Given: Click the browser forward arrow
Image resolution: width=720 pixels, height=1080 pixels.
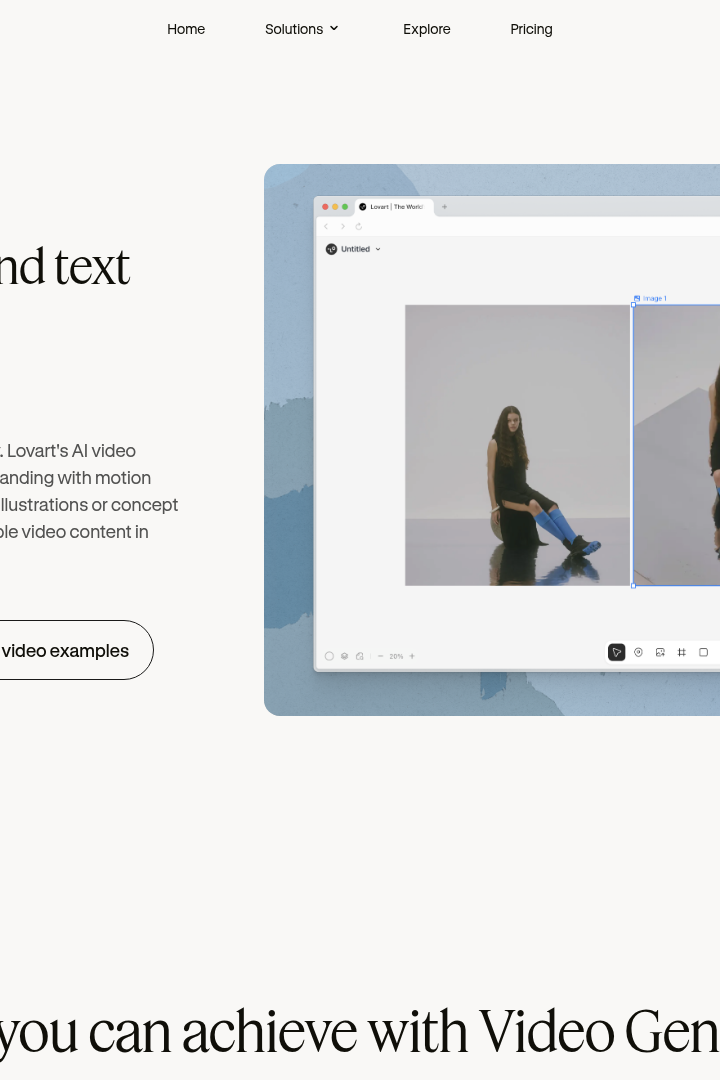Looking at the screenshot, I should pos(342,227).
